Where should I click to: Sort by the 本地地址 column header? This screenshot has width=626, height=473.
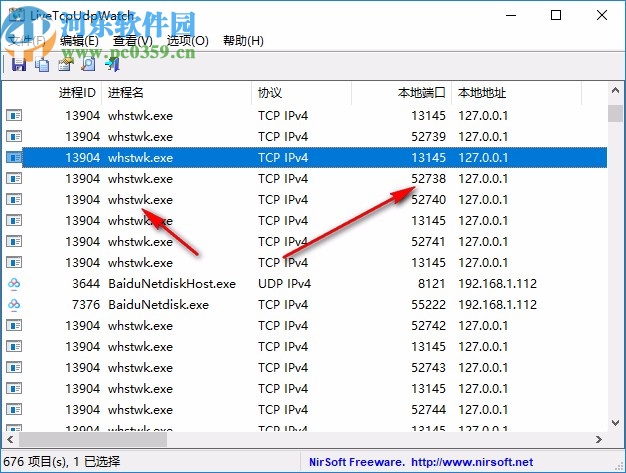point(482,93)
